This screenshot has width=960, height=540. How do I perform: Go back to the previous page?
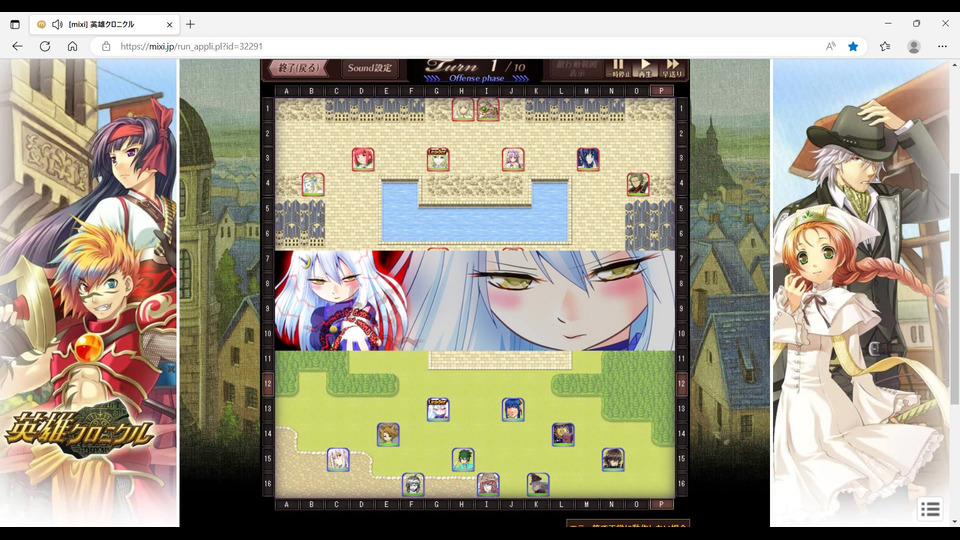(17, 47)
